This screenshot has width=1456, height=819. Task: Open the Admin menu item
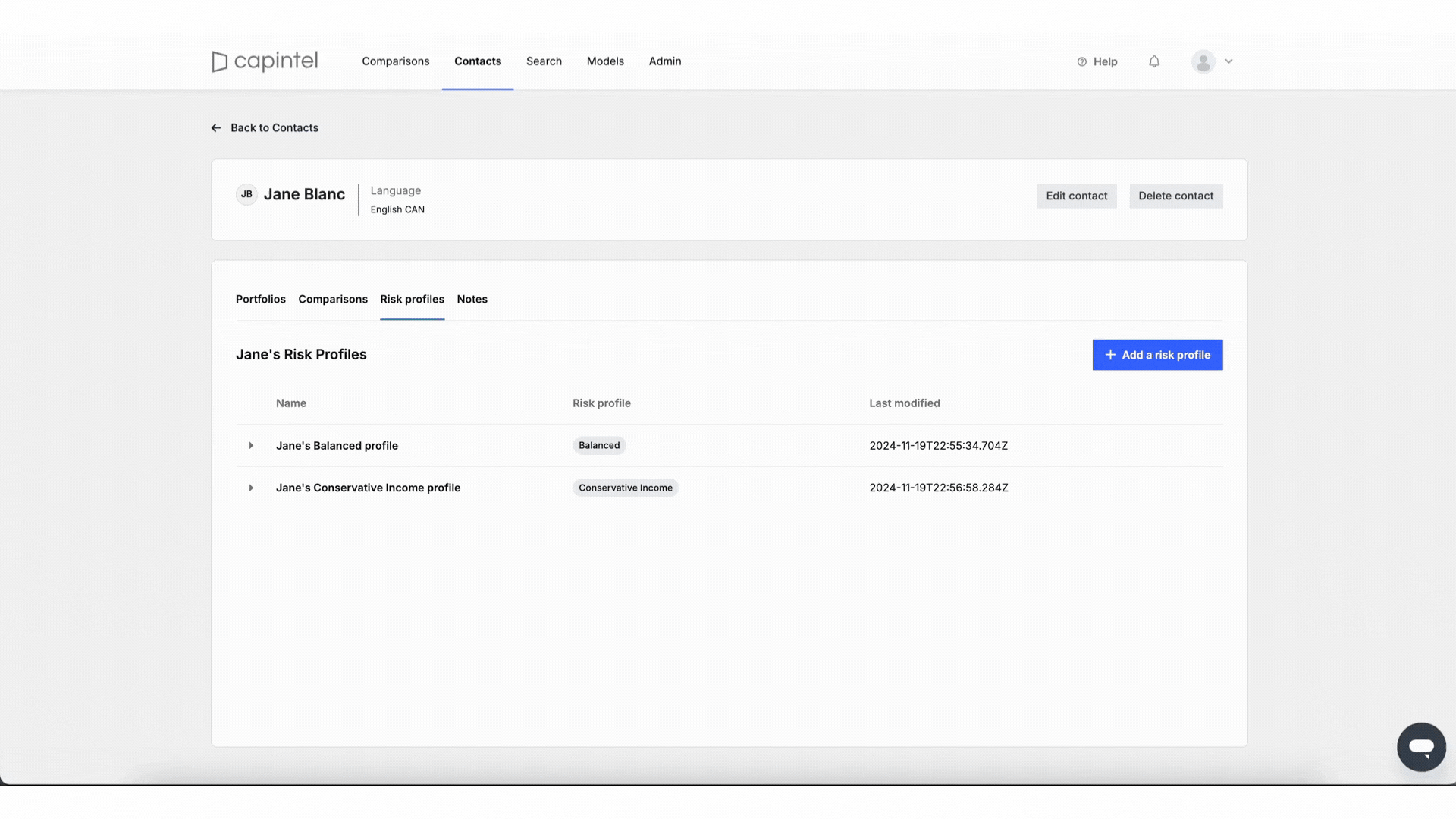point(665,61)
